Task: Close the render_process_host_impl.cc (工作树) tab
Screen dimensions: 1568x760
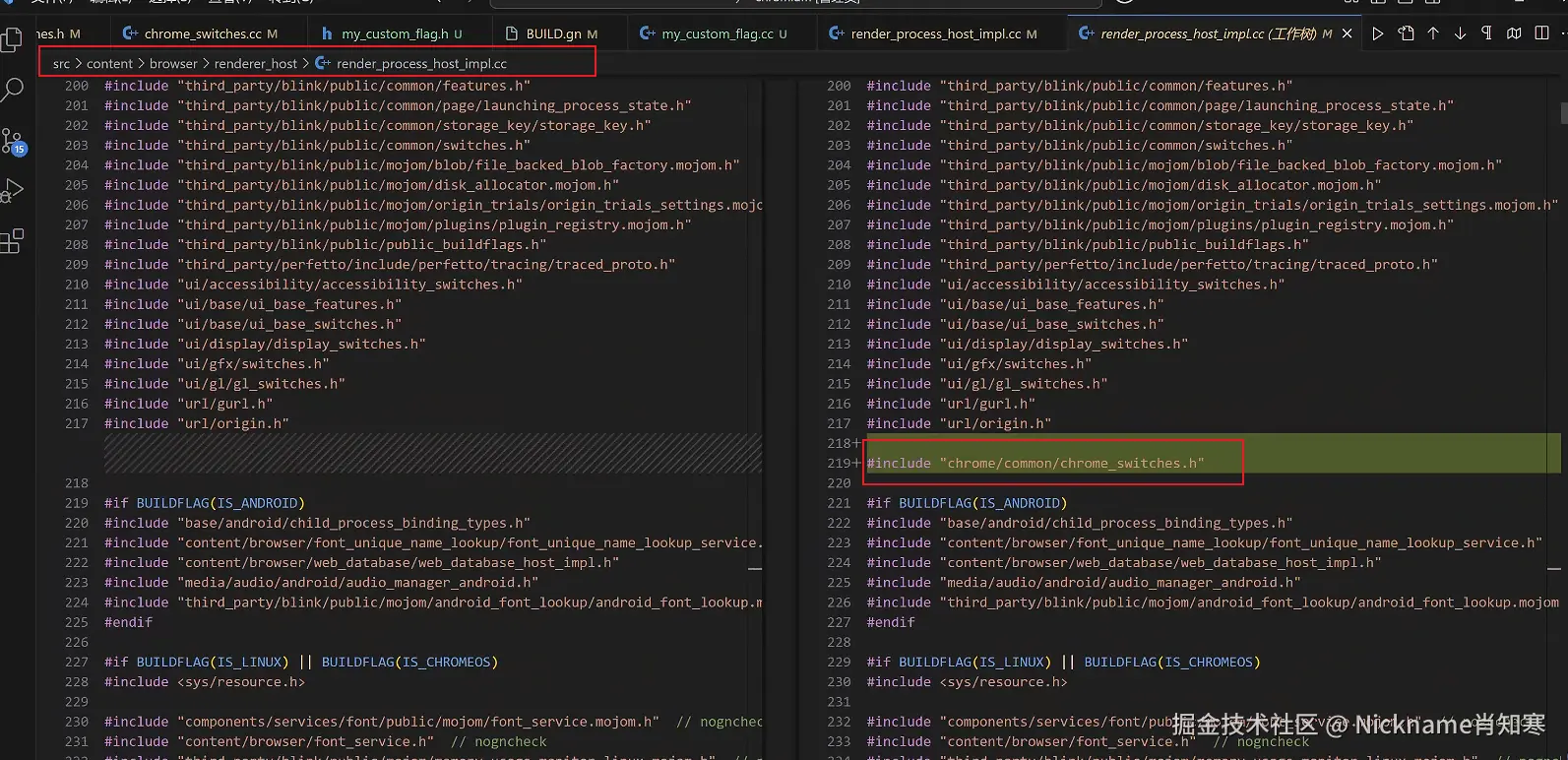Action: click(1348, 33)
